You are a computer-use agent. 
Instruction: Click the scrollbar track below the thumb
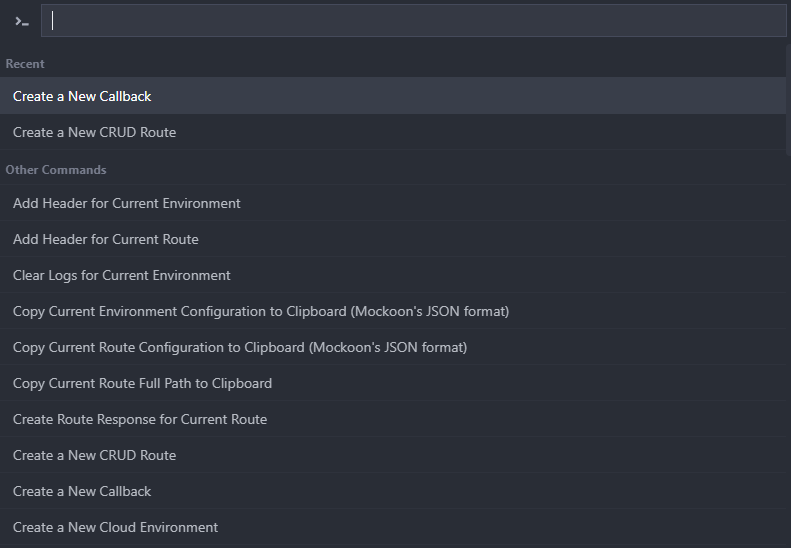(x=788, y=350)
